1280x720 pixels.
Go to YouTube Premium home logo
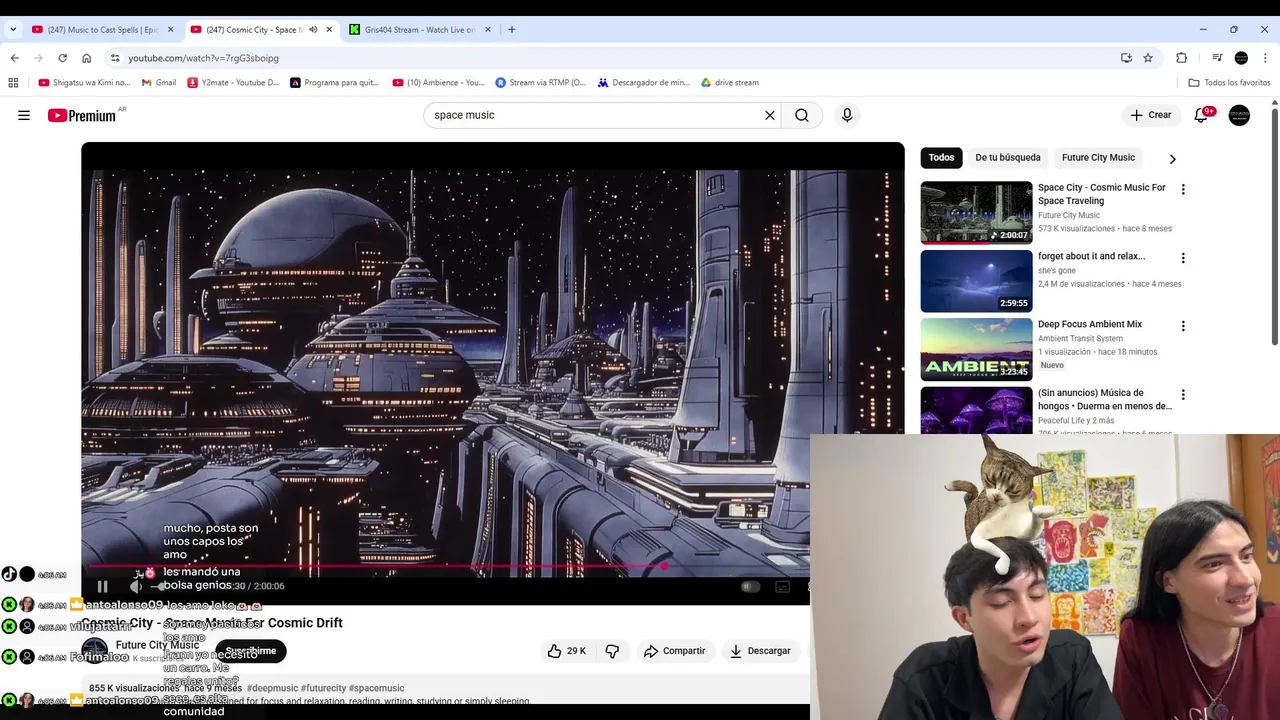pyautogui.click(x=82, y=115)
